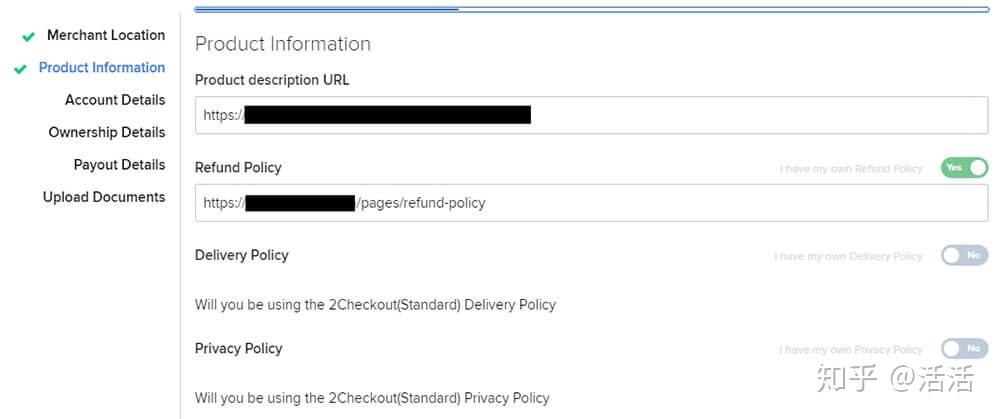Go to Ownership Details step
The image size is (1000, 419).
pyautogui.click(x=106, y=132)
